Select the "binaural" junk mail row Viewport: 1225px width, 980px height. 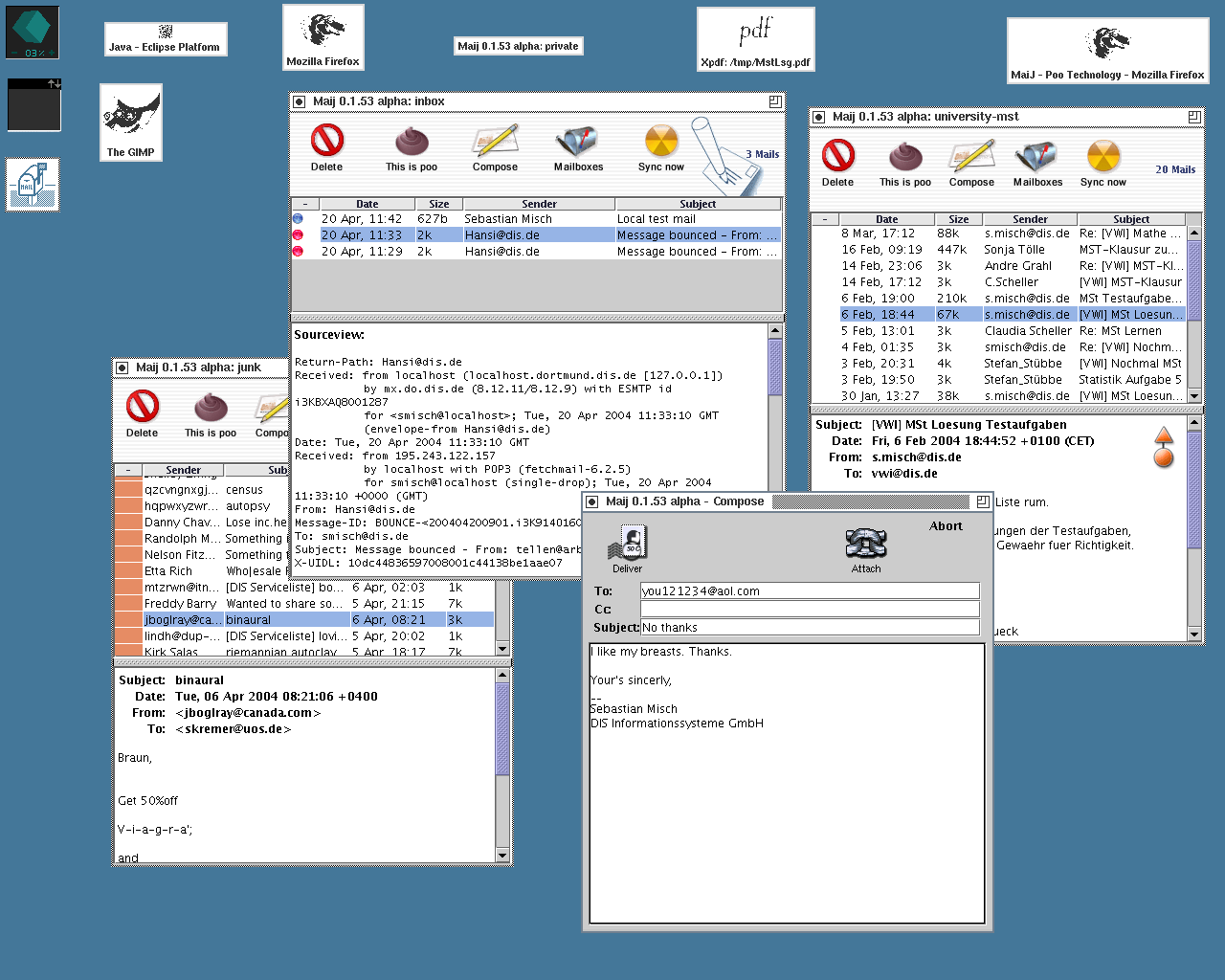click(x=304, y=620)
